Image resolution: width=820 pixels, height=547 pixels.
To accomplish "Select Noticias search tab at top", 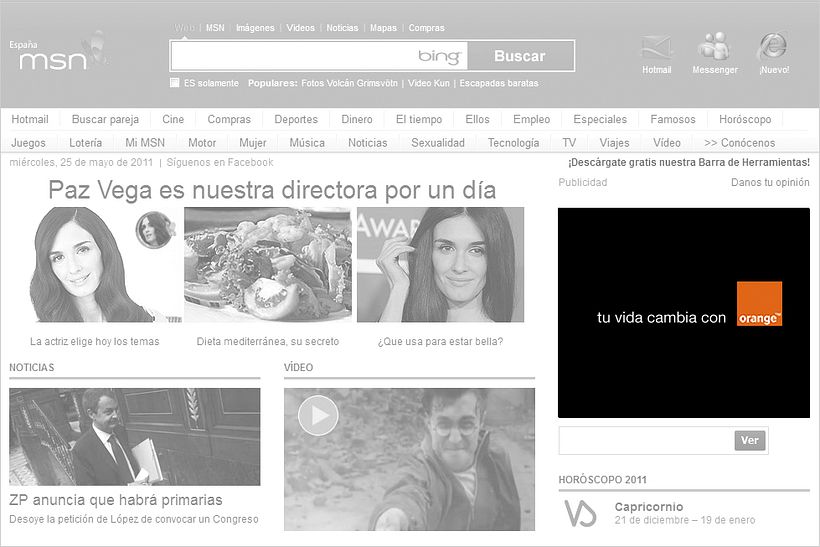I will 343,28.
